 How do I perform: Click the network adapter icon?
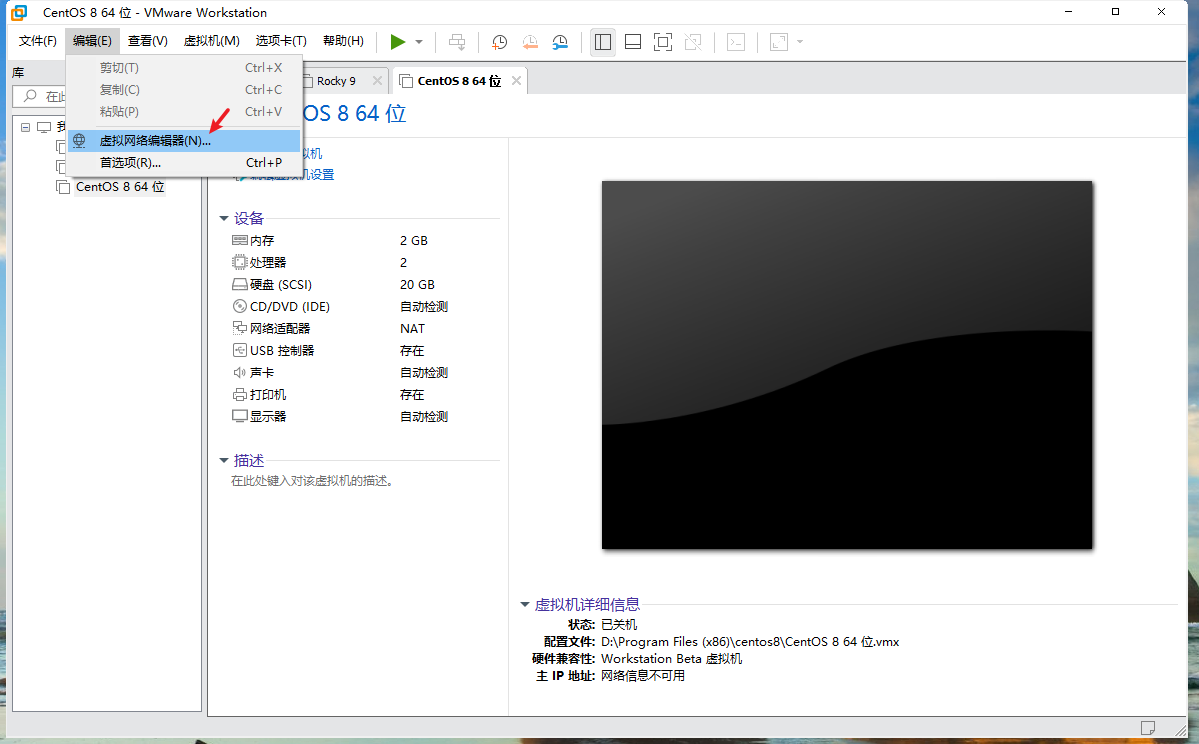point(239,328)
